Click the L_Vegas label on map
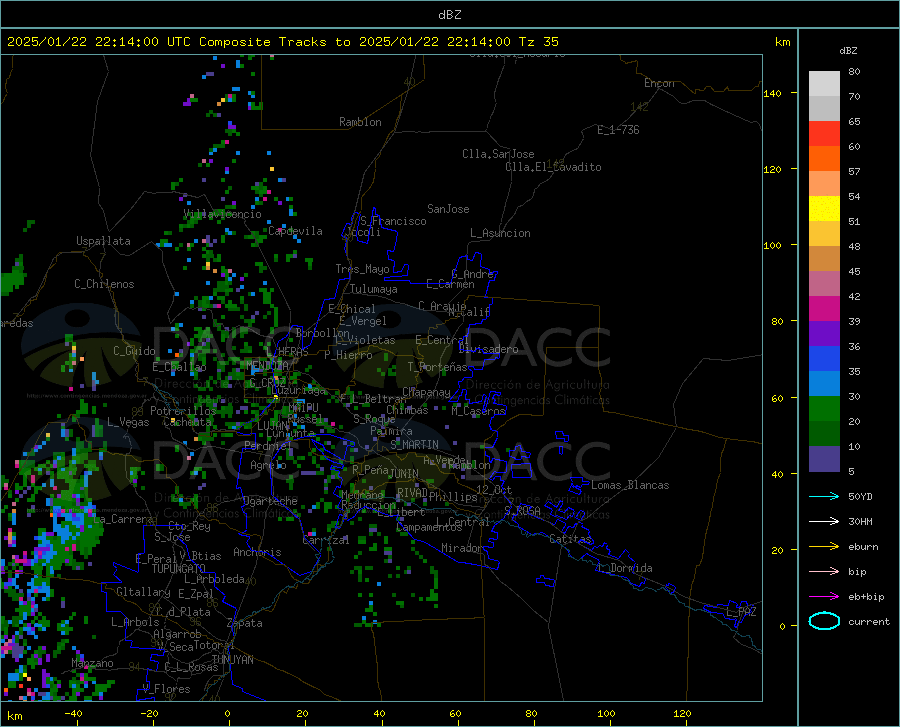 coord(128,422)
